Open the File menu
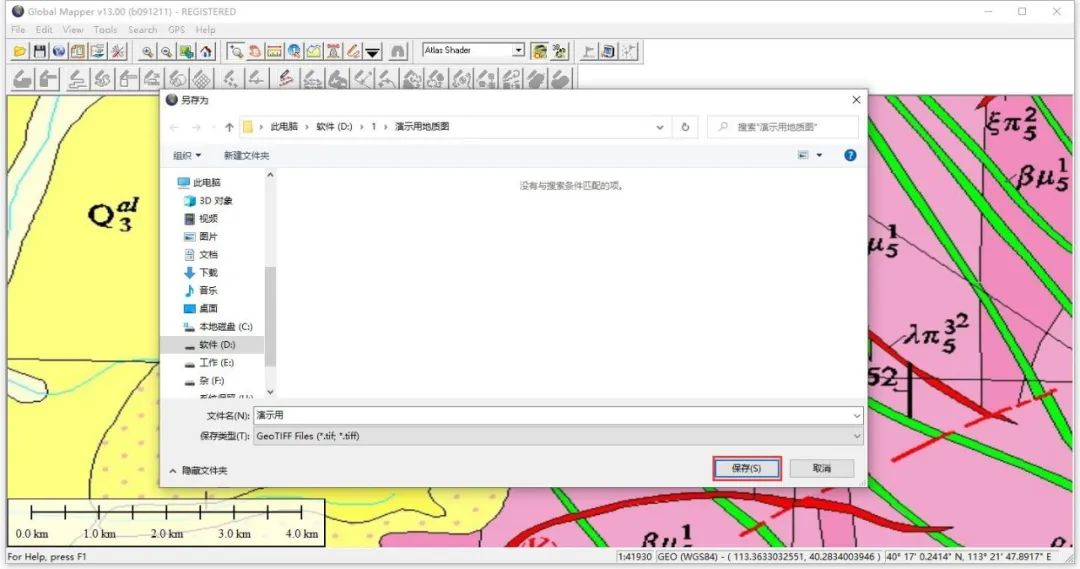1080x569 pixels. (19, 30)
